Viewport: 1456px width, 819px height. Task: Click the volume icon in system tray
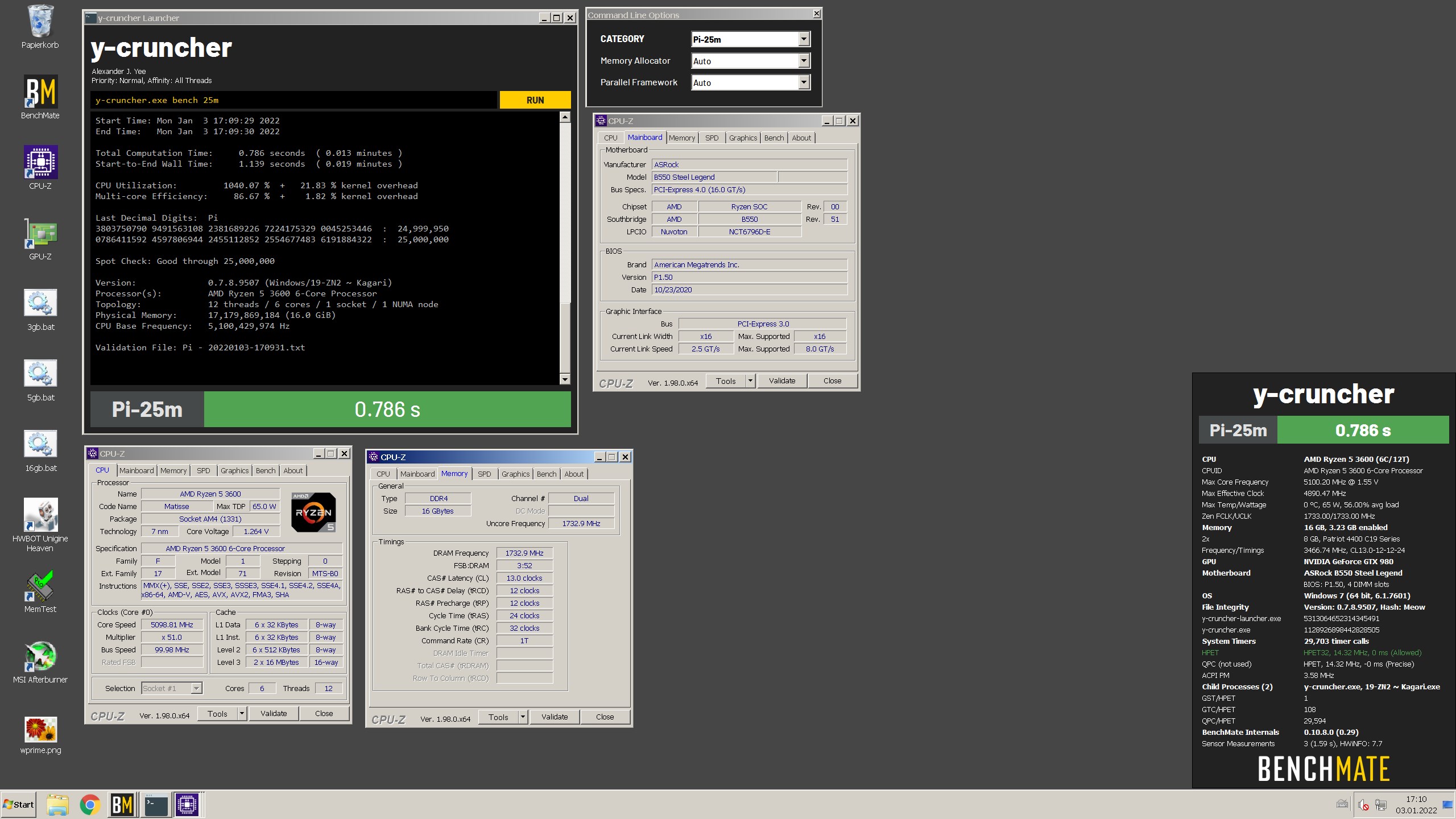point(1363,804)
